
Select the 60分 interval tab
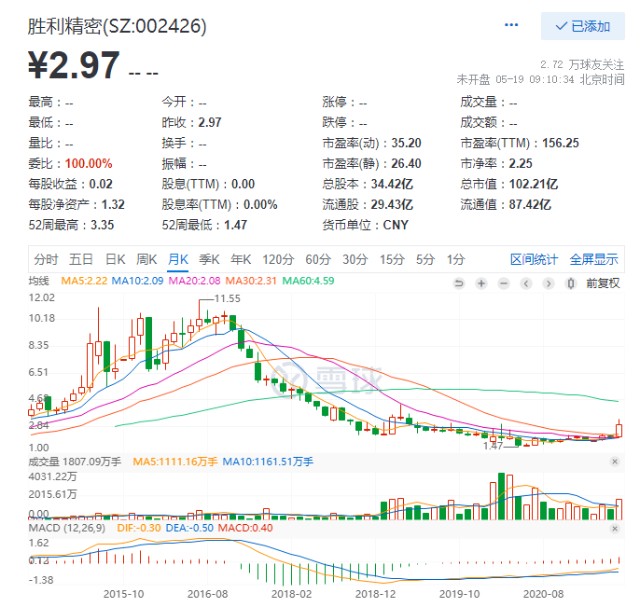(318, 259)
